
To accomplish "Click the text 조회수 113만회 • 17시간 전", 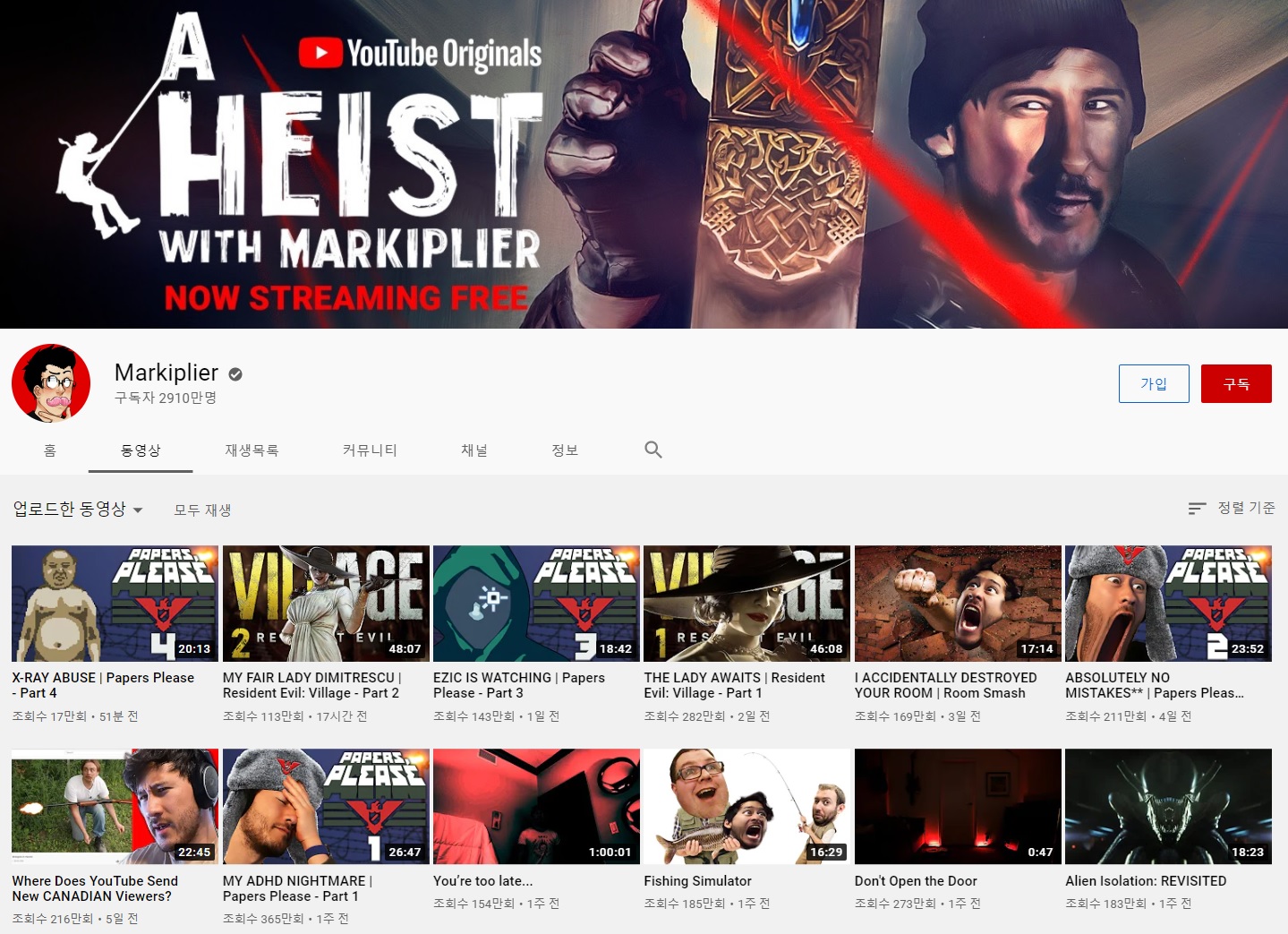I will pos(295,716).
